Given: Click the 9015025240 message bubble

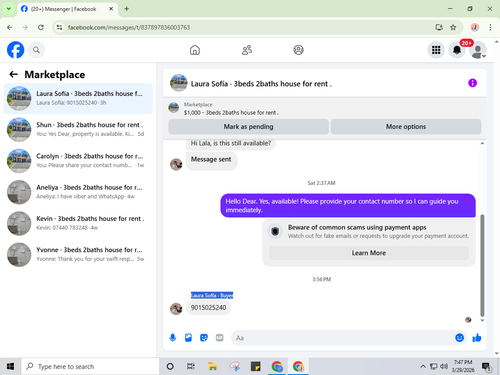Looking at the screenshot, I should 208,308.
